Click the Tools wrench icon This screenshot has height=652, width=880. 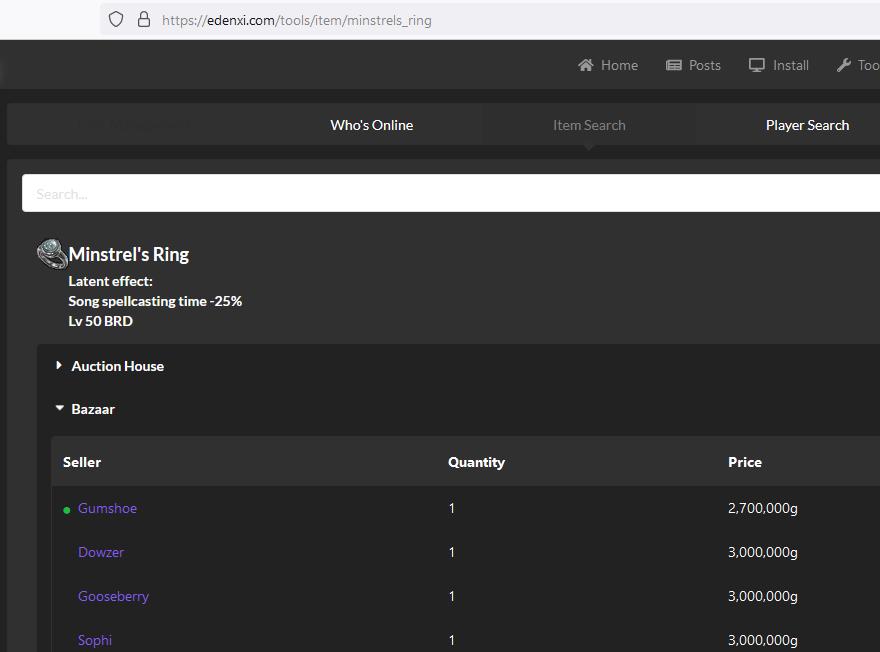[843, 64]
